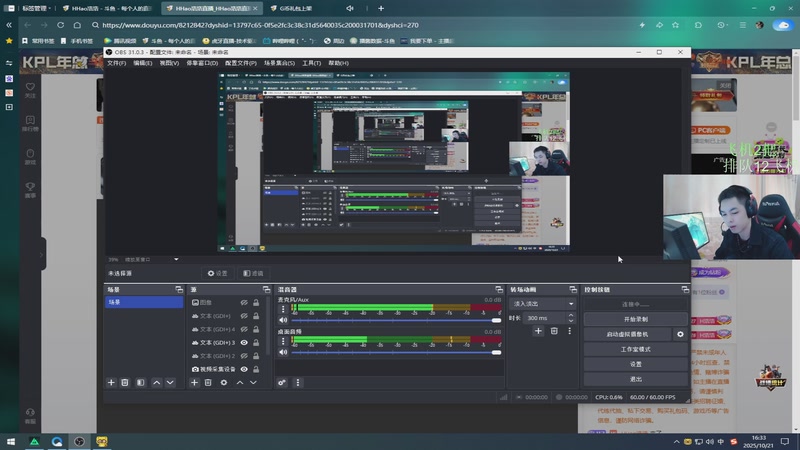Screen dimensions: 800x450
Task: Move scene up in scenes toolbar
Action: tap(157, 383)
